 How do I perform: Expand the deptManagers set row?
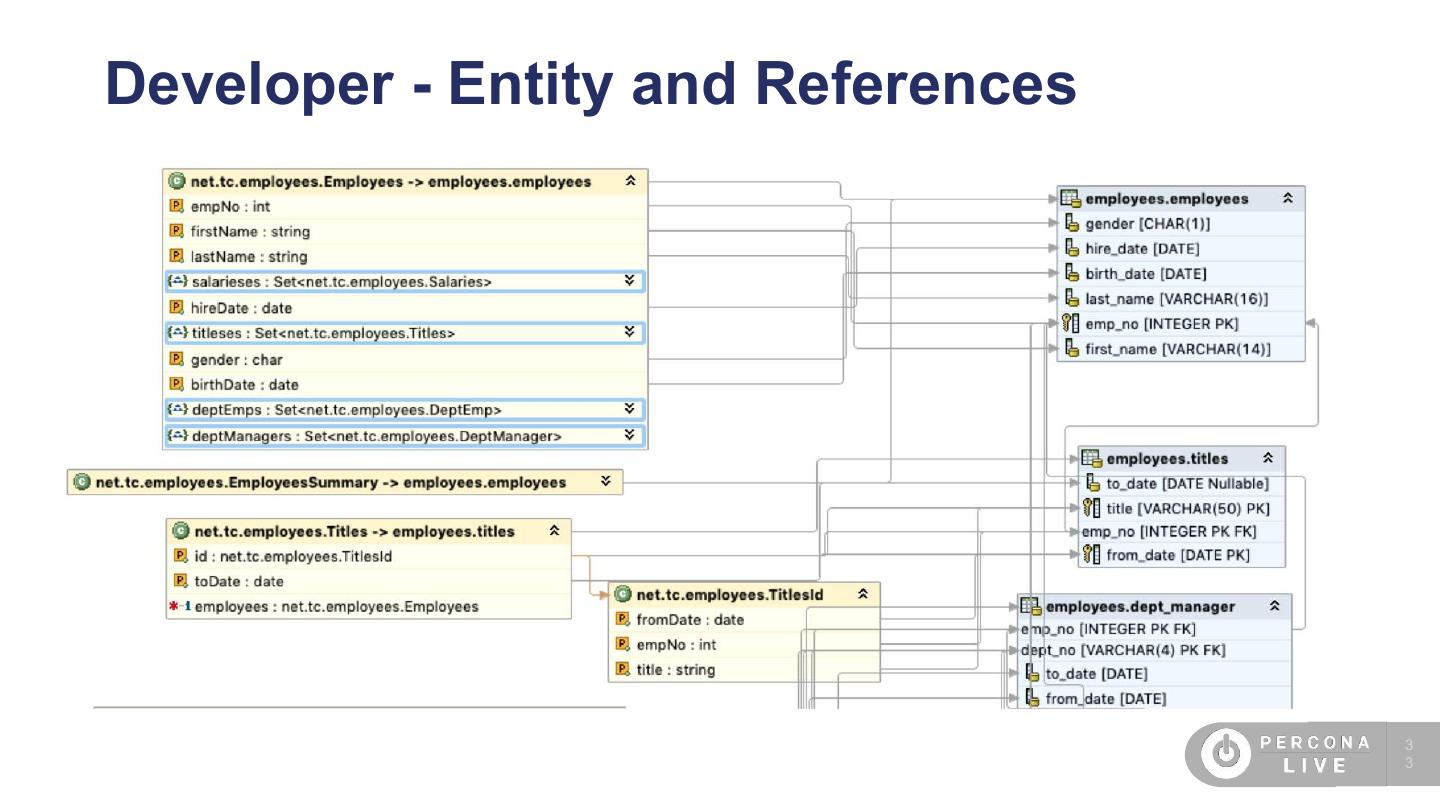(629, 435)
